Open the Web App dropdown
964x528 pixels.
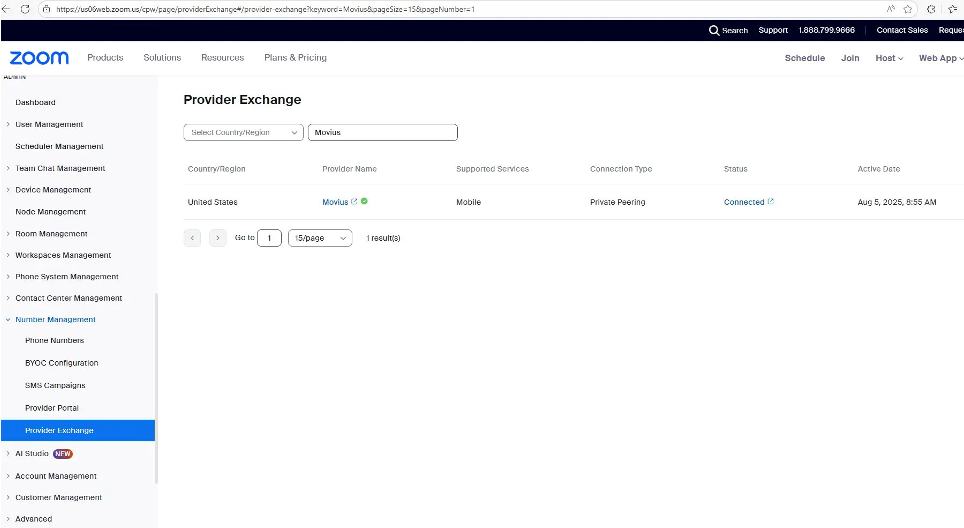(941, 58)
